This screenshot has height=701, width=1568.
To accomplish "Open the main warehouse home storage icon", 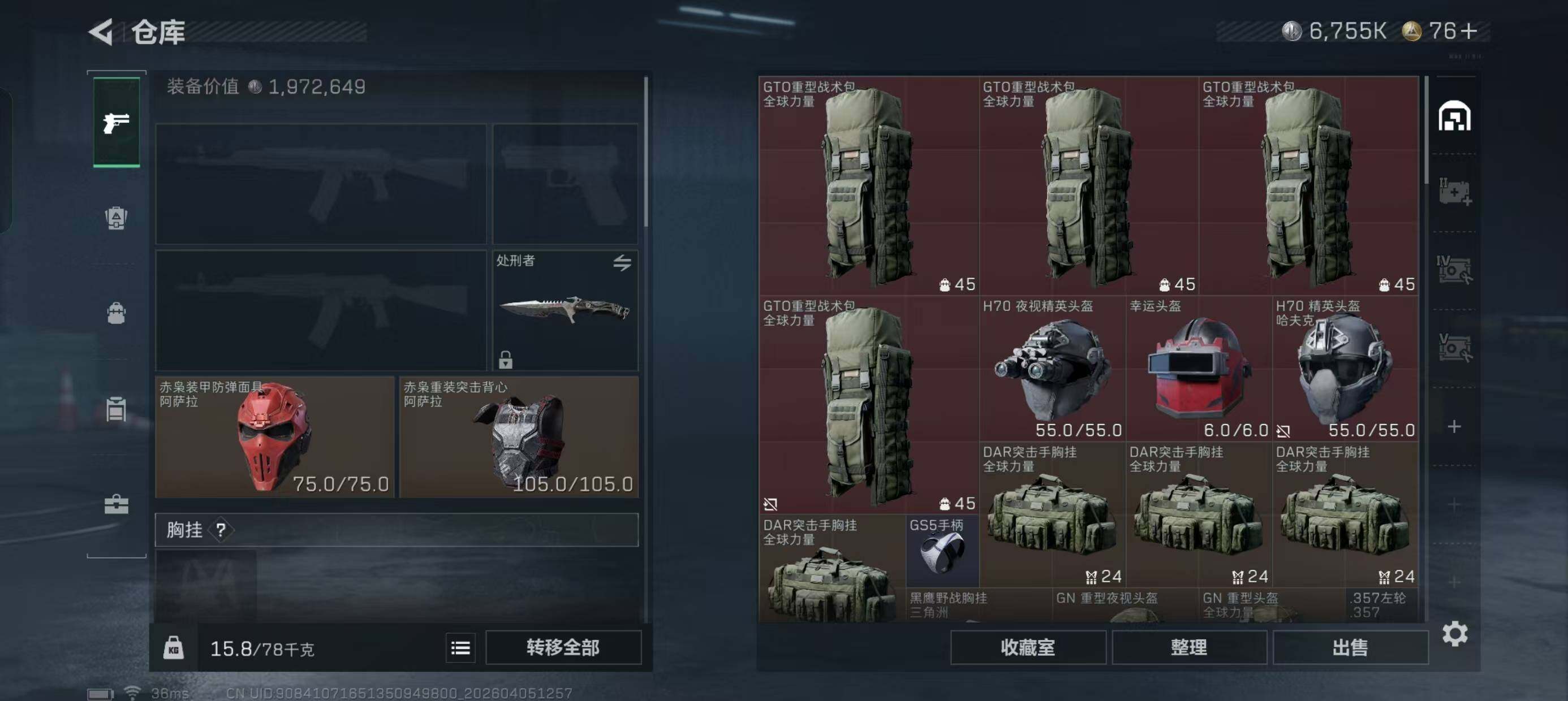I will point(1454,116).
